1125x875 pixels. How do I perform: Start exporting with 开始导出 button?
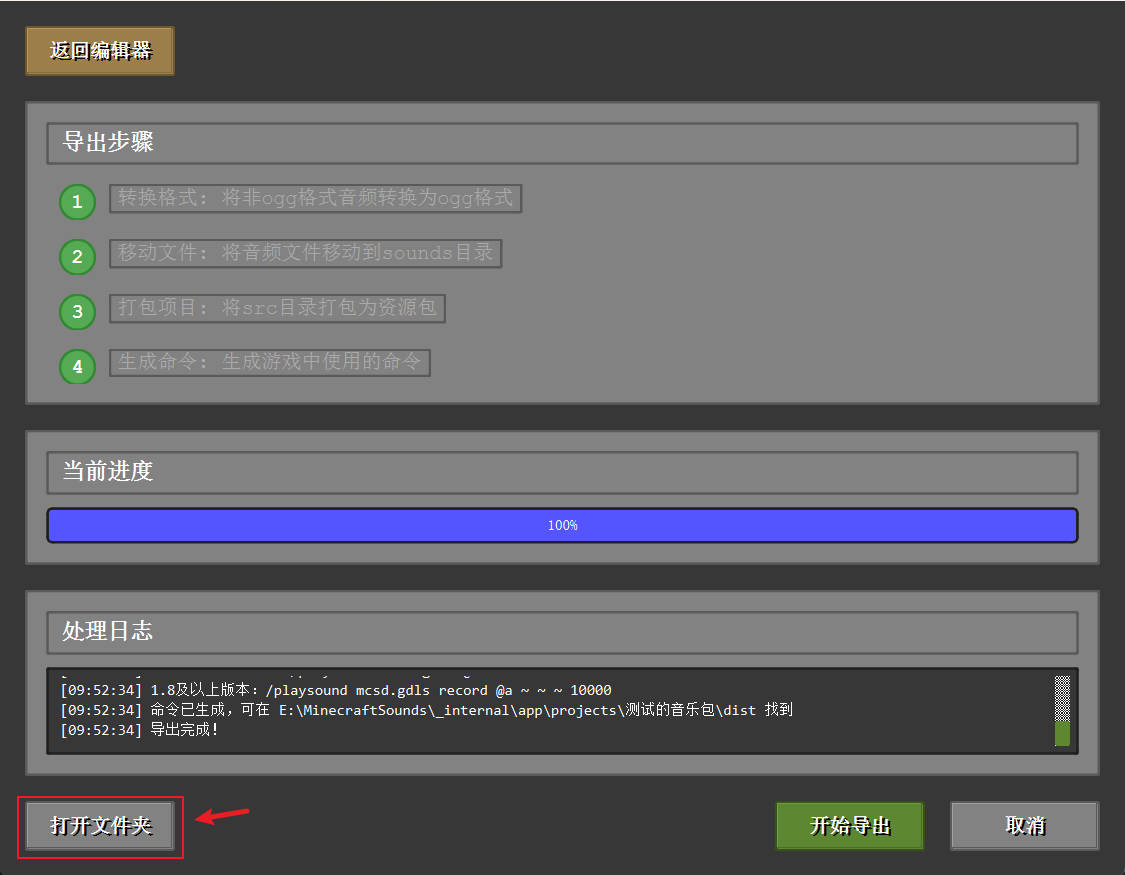[849, 826]
